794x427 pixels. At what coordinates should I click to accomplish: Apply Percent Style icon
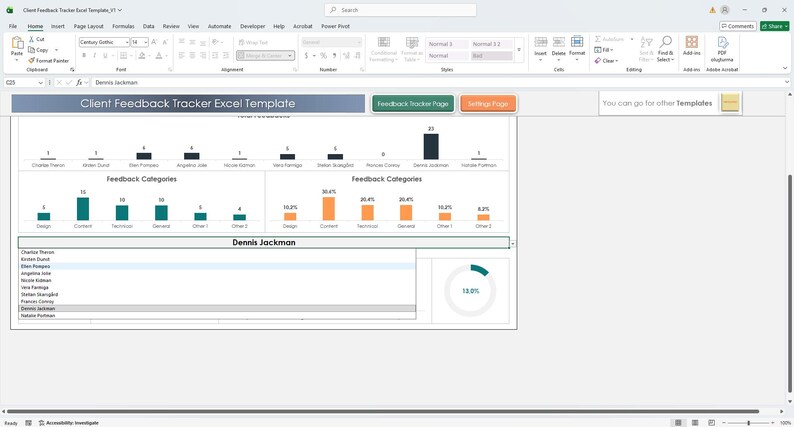point(324,55)
